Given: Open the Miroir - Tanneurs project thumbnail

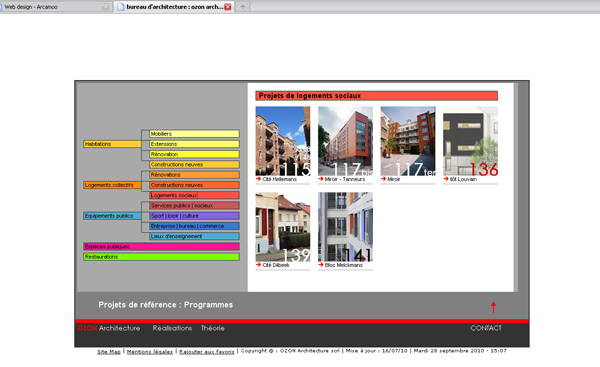Looking at the screenshot, I should click(345, 141).
